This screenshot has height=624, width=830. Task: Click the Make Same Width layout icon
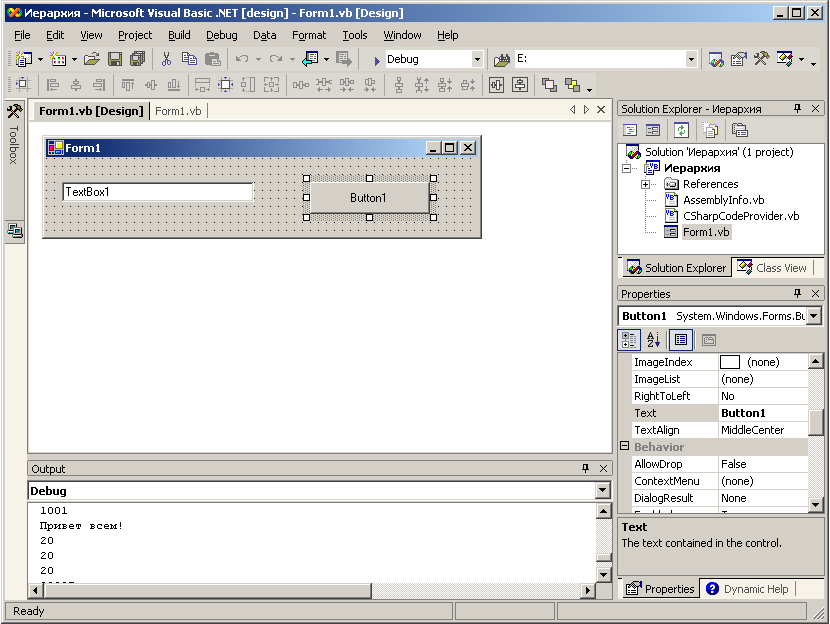click(x=202, y=85)
